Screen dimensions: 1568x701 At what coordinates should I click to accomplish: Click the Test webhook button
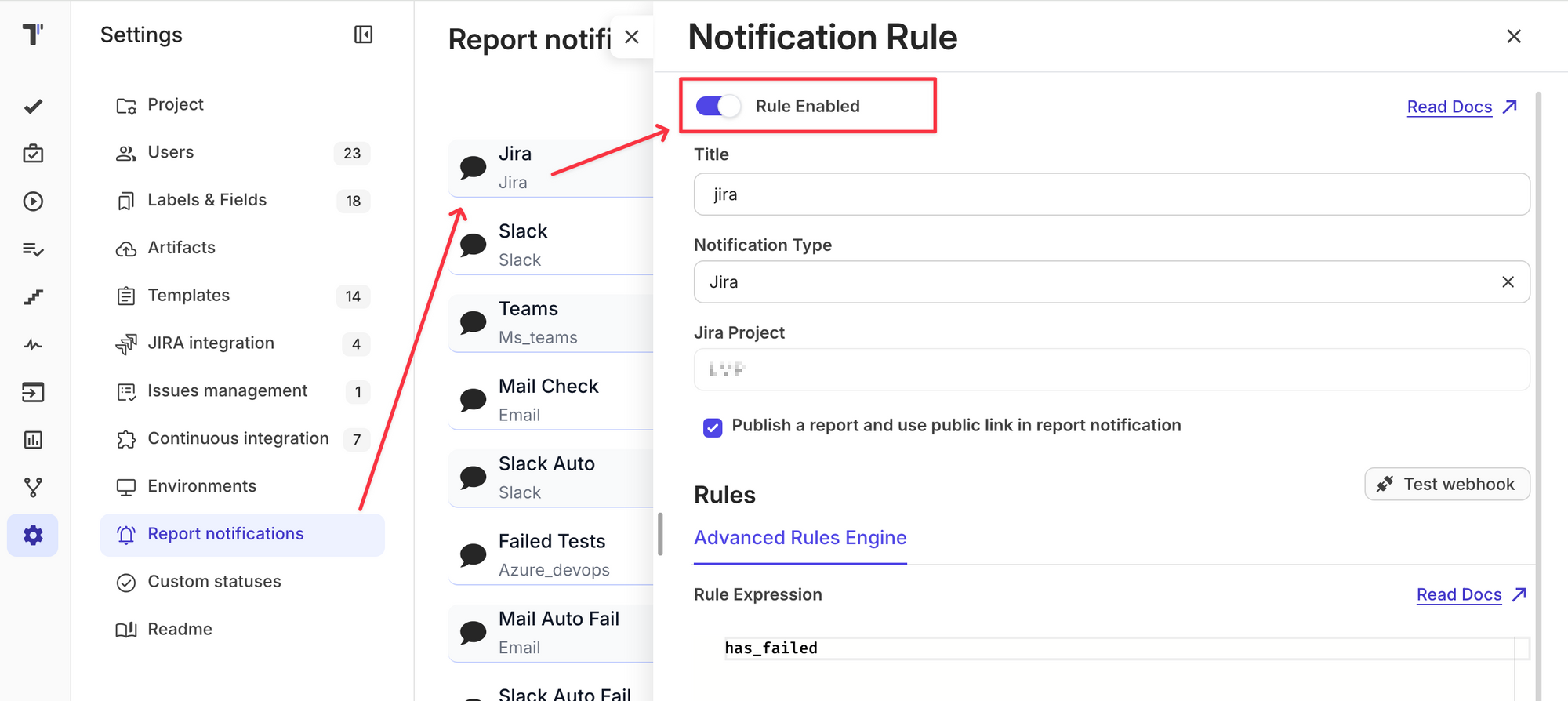1446,484
